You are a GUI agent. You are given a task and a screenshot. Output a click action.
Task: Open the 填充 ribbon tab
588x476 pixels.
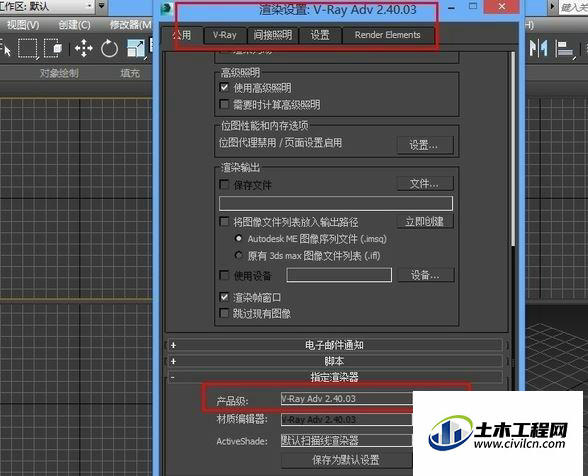click(x=130, y=73)
